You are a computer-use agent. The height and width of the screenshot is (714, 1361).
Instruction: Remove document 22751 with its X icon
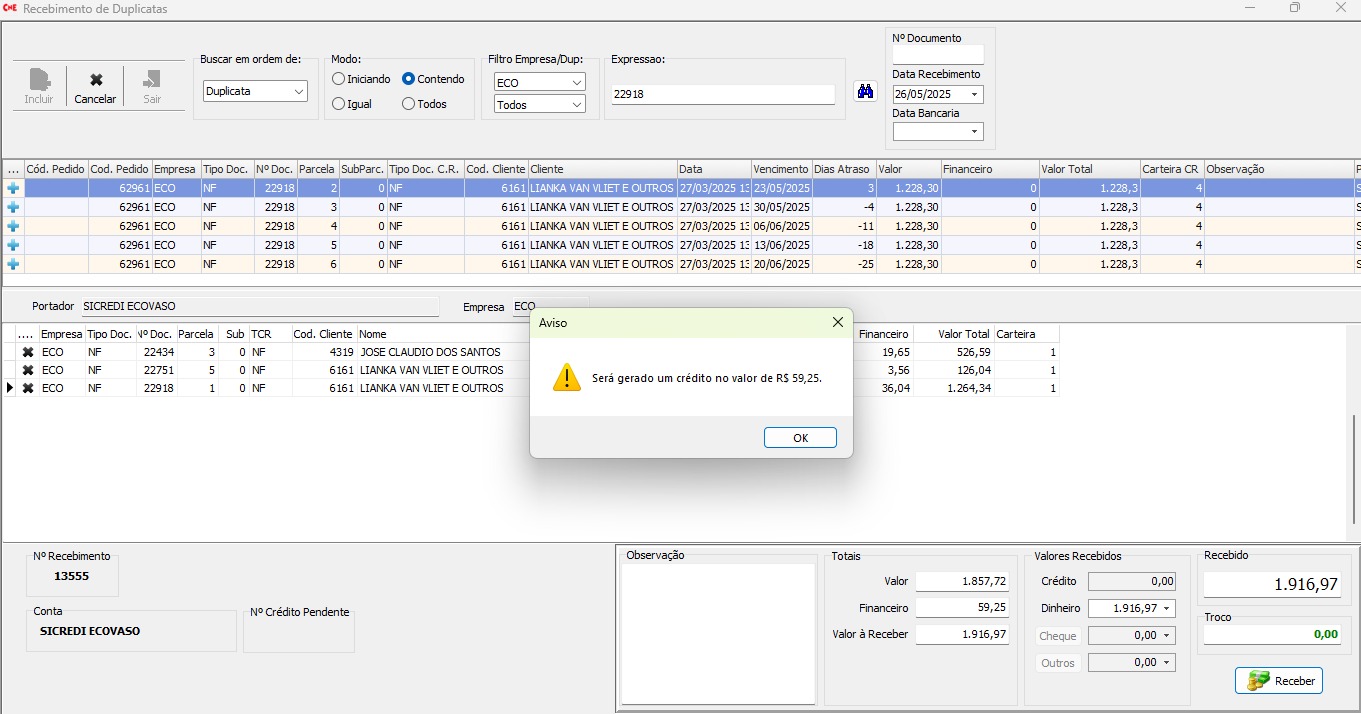click(28, 370)
